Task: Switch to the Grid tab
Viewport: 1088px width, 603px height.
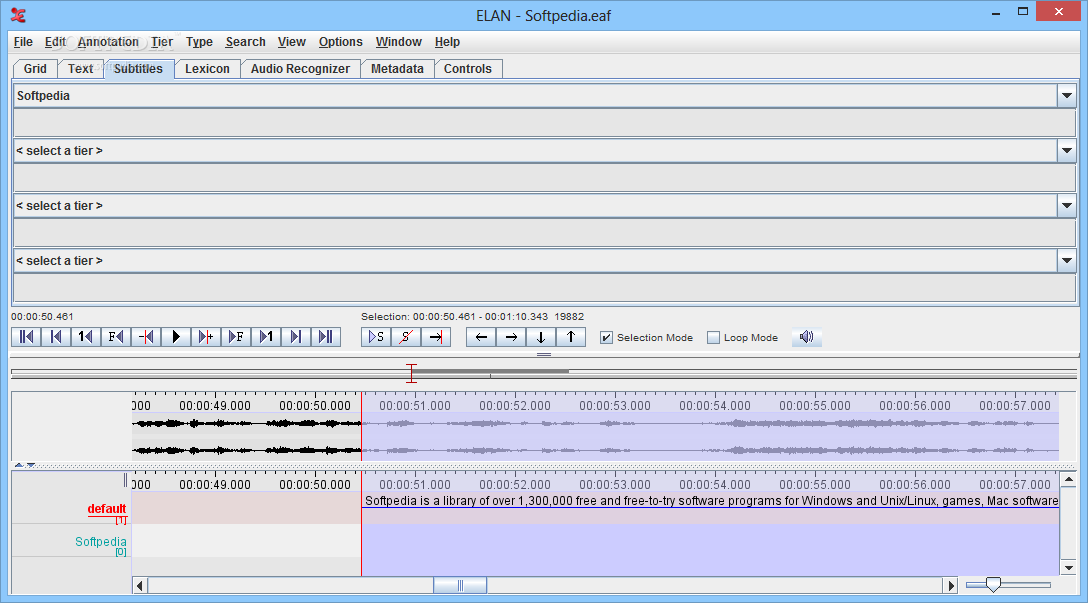Action: [x=35, y=69]
